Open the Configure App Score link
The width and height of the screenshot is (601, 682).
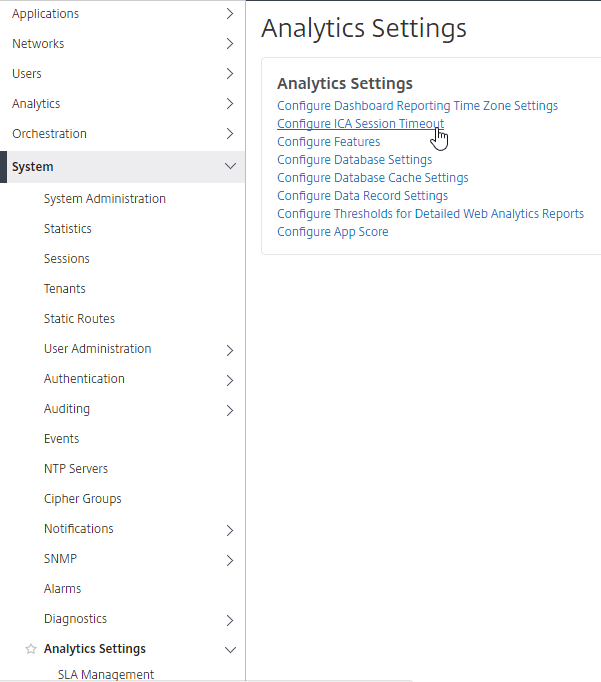tap(333, 232)
